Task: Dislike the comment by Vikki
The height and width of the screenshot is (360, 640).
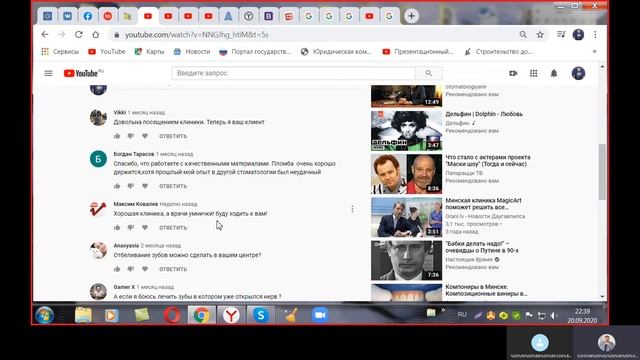Action: click(x=131, y=136)
